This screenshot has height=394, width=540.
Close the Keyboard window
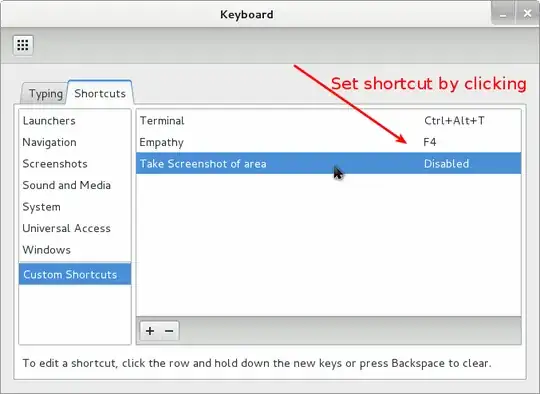click(x=527, y=14)
